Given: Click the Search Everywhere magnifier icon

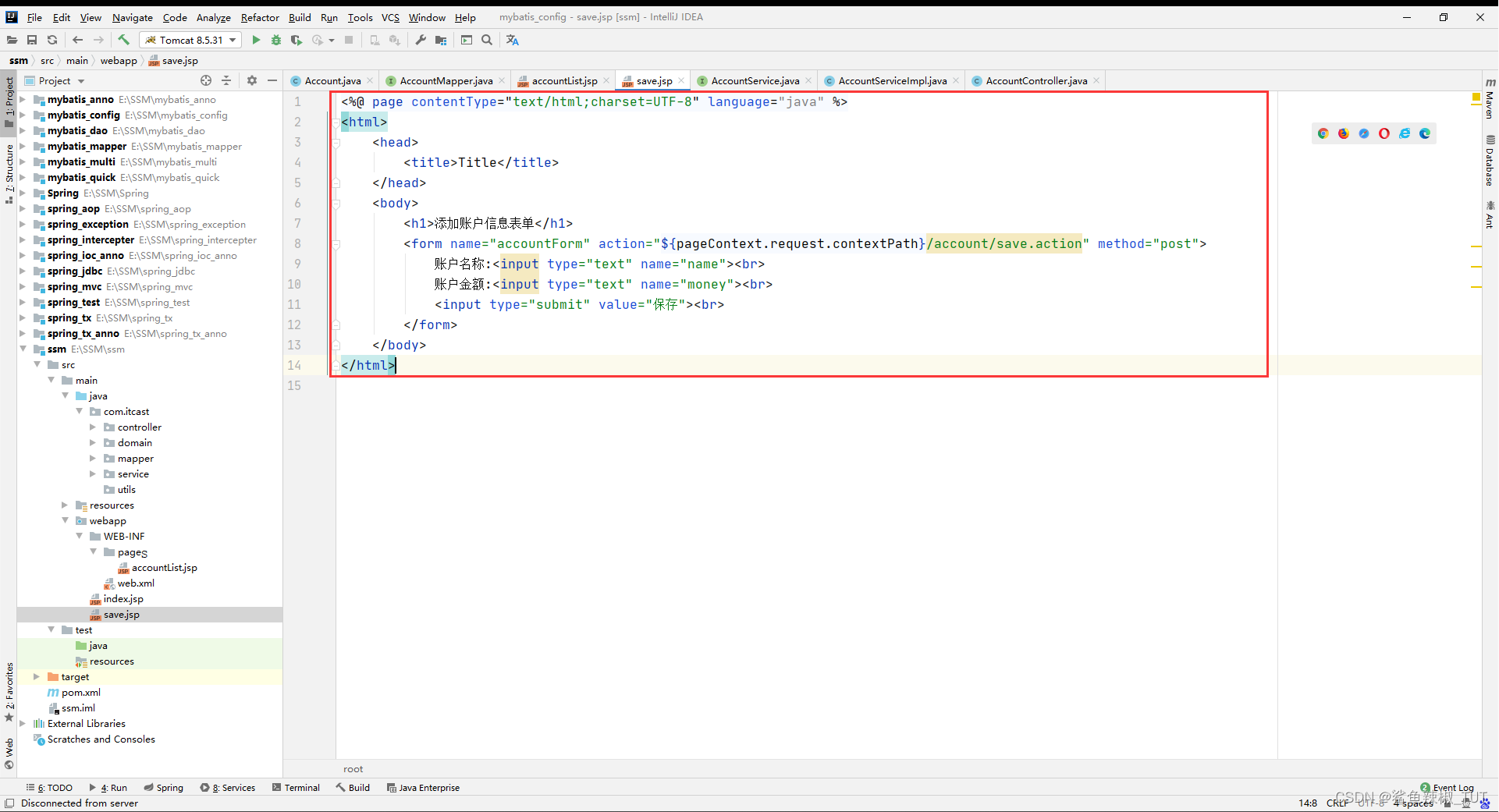Looking at the screenshot, I should [x=487, y=40].
